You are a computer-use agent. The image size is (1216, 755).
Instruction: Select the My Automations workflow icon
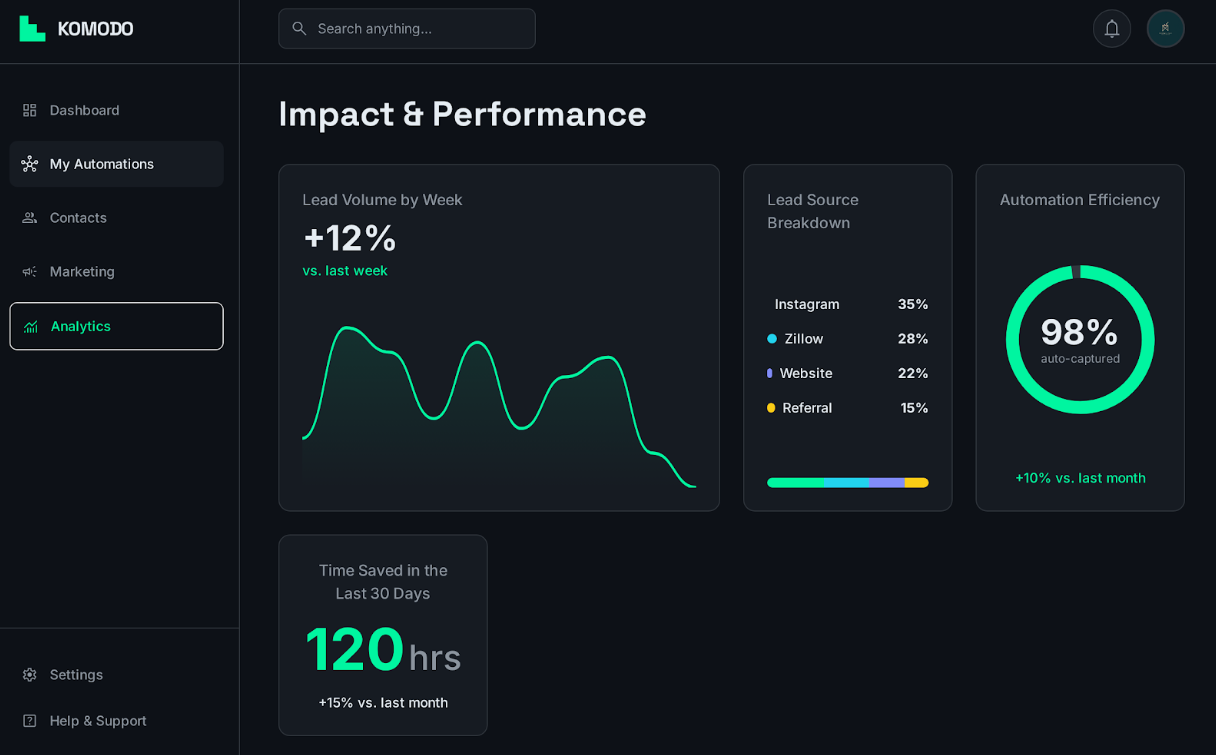point(30,164)
